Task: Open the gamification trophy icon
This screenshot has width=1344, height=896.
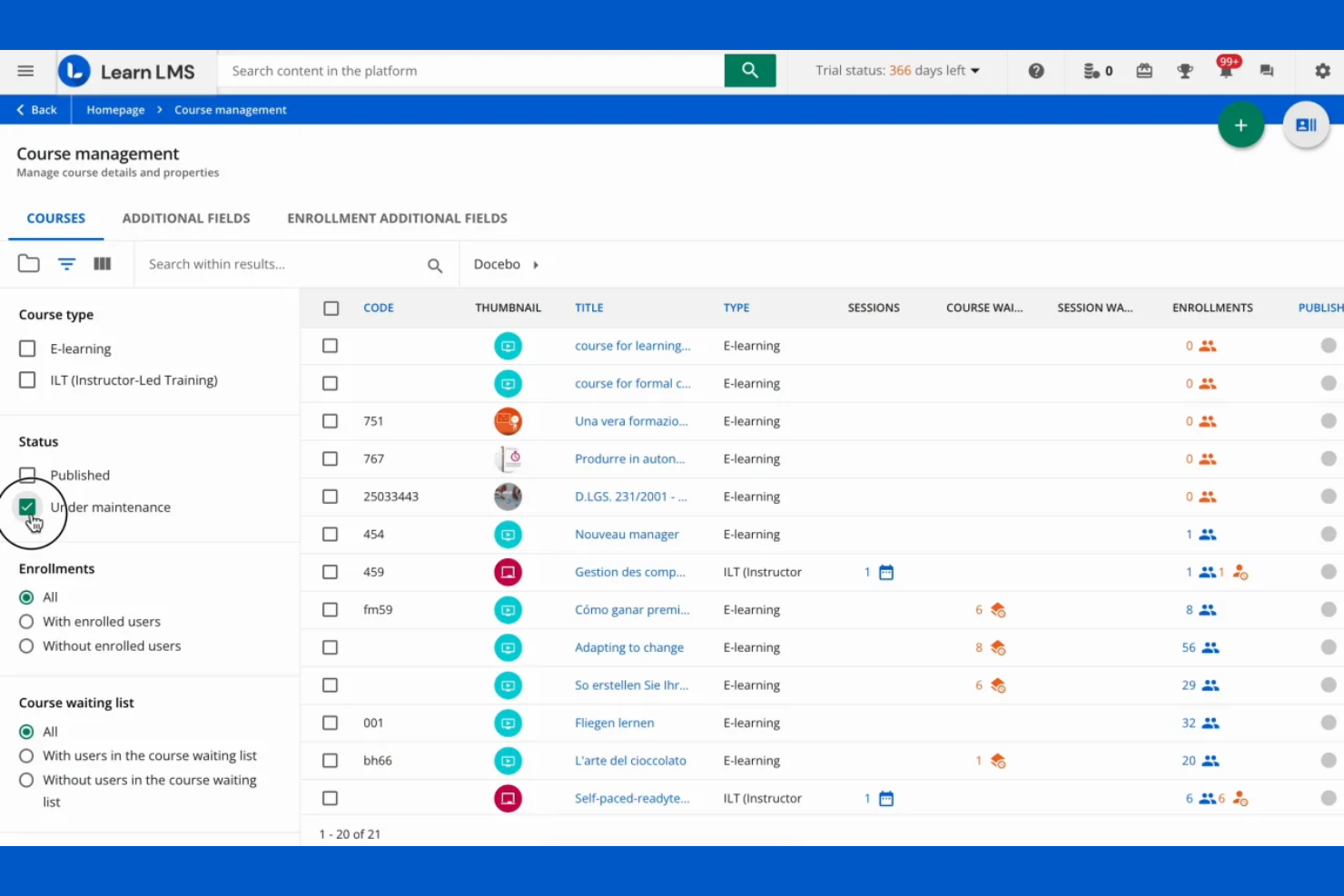Action: pos(1184,71)
